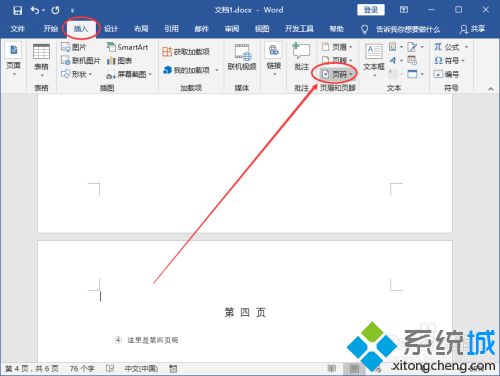Open the undo history dropdown arrow

pos(43,10)
